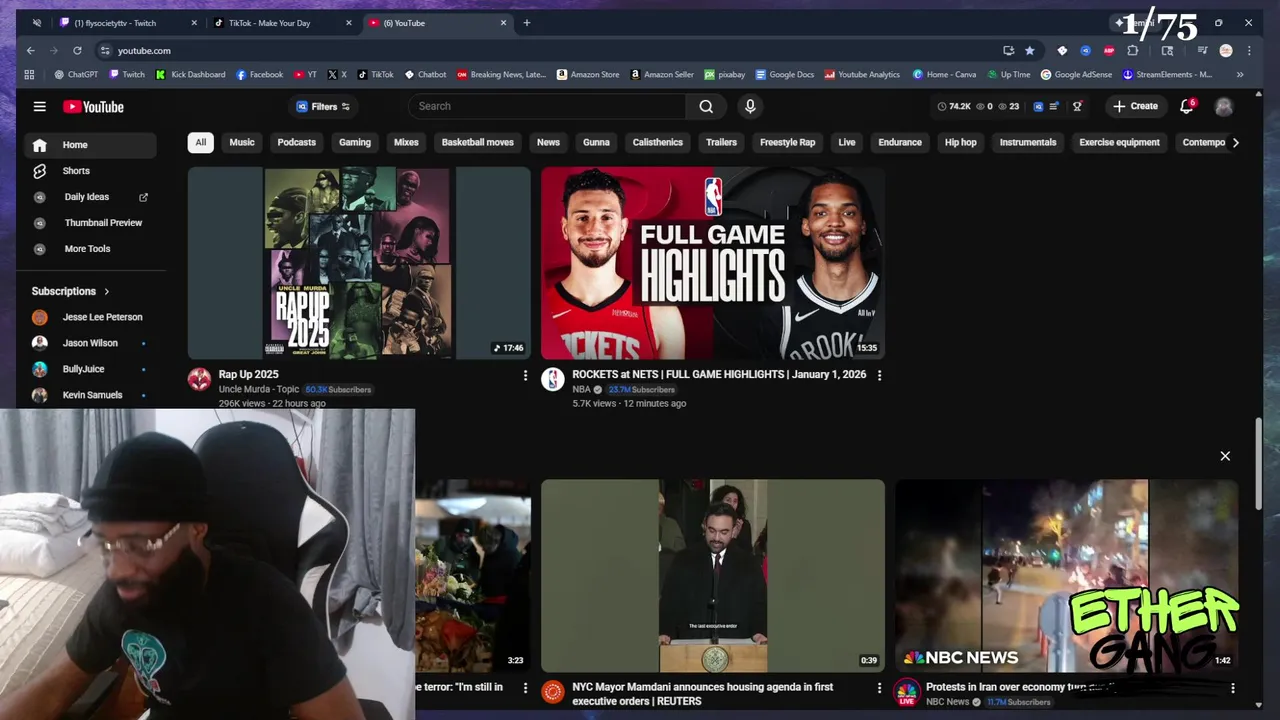Open the vidIQ blue icon in header

click(x=1038, y=106)
